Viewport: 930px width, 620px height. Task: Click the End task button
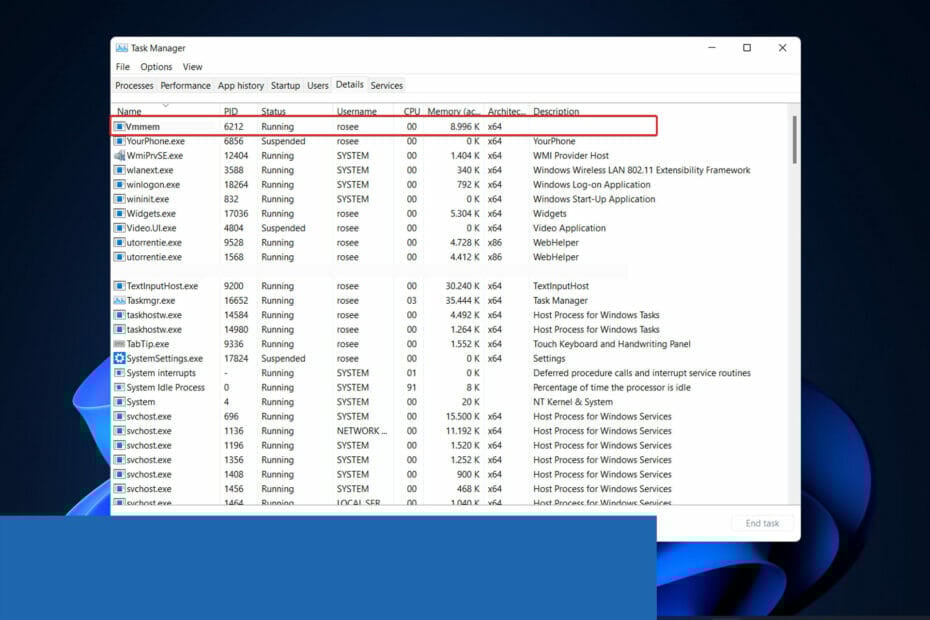762,523
